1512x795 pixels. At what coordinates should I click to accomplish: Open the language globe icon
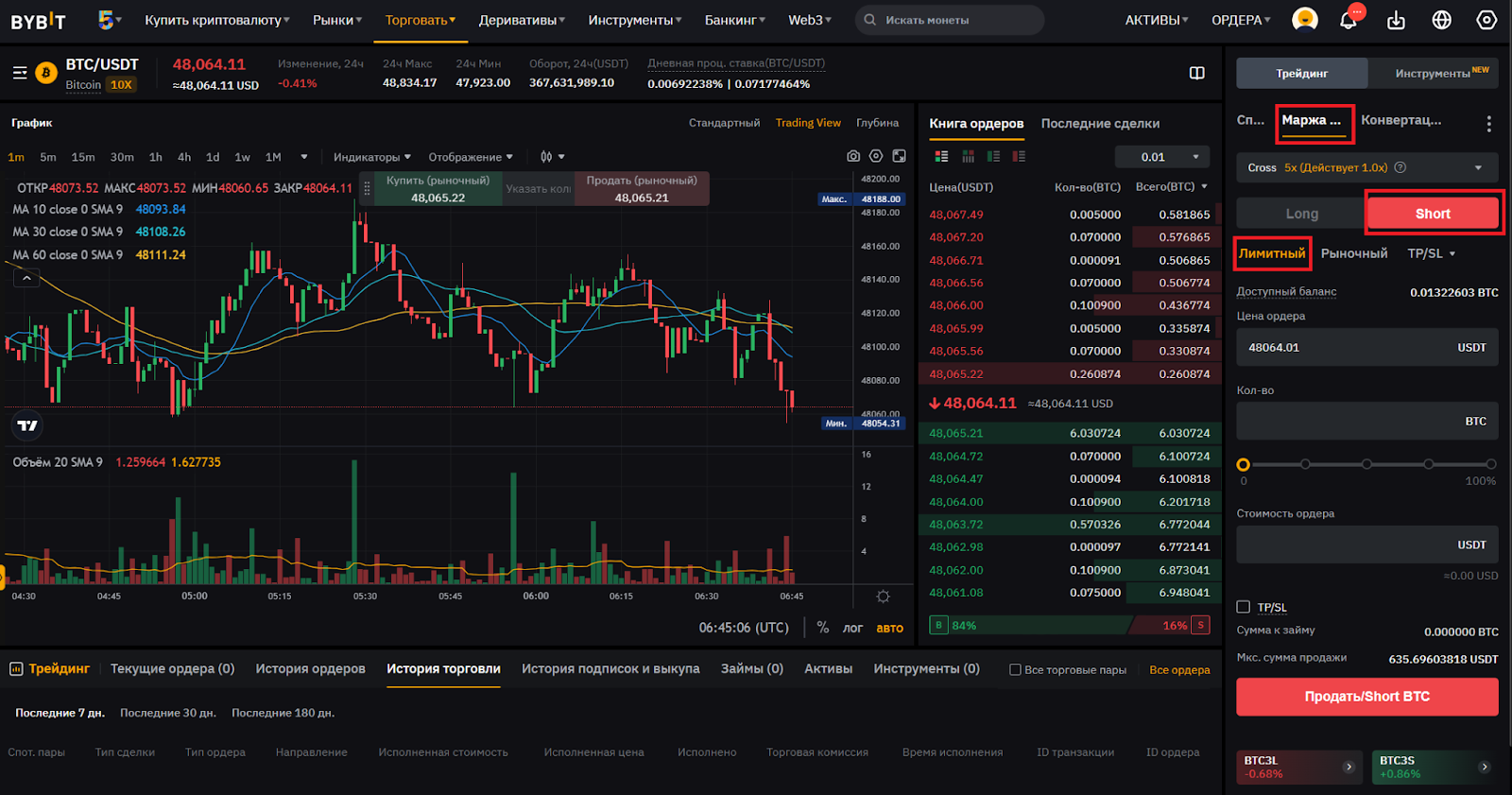(1441, 20)
